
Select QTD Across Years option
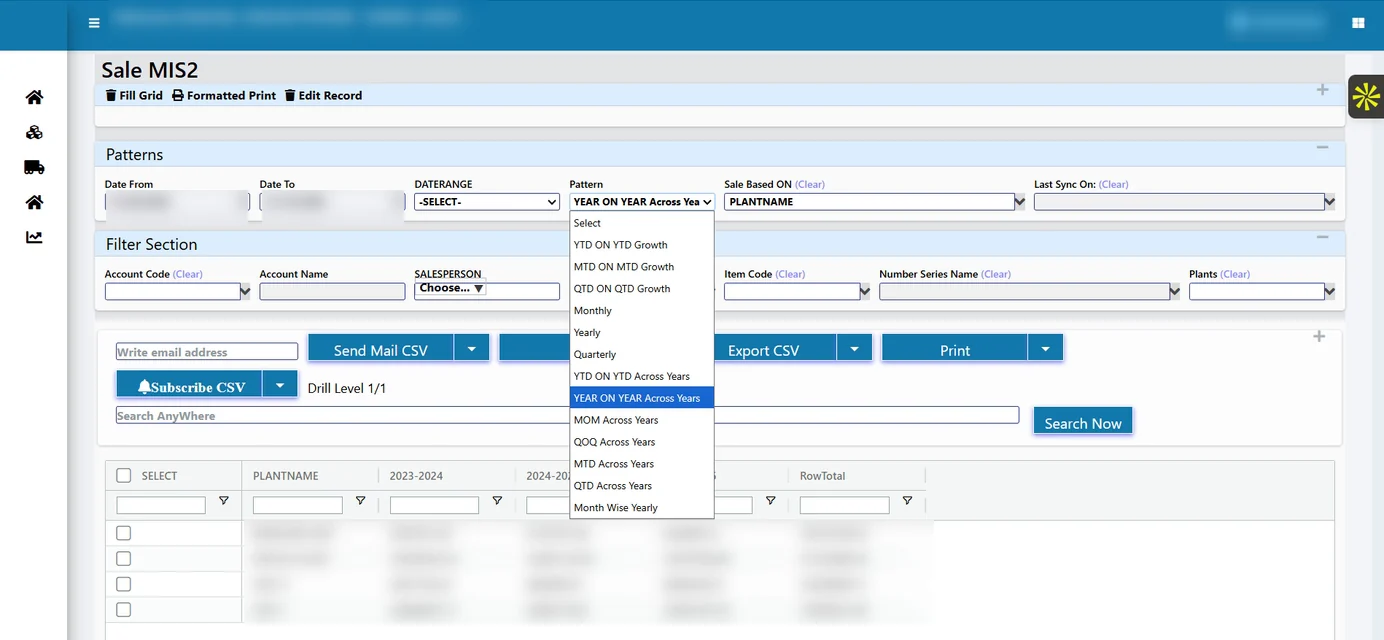point(642,486)
